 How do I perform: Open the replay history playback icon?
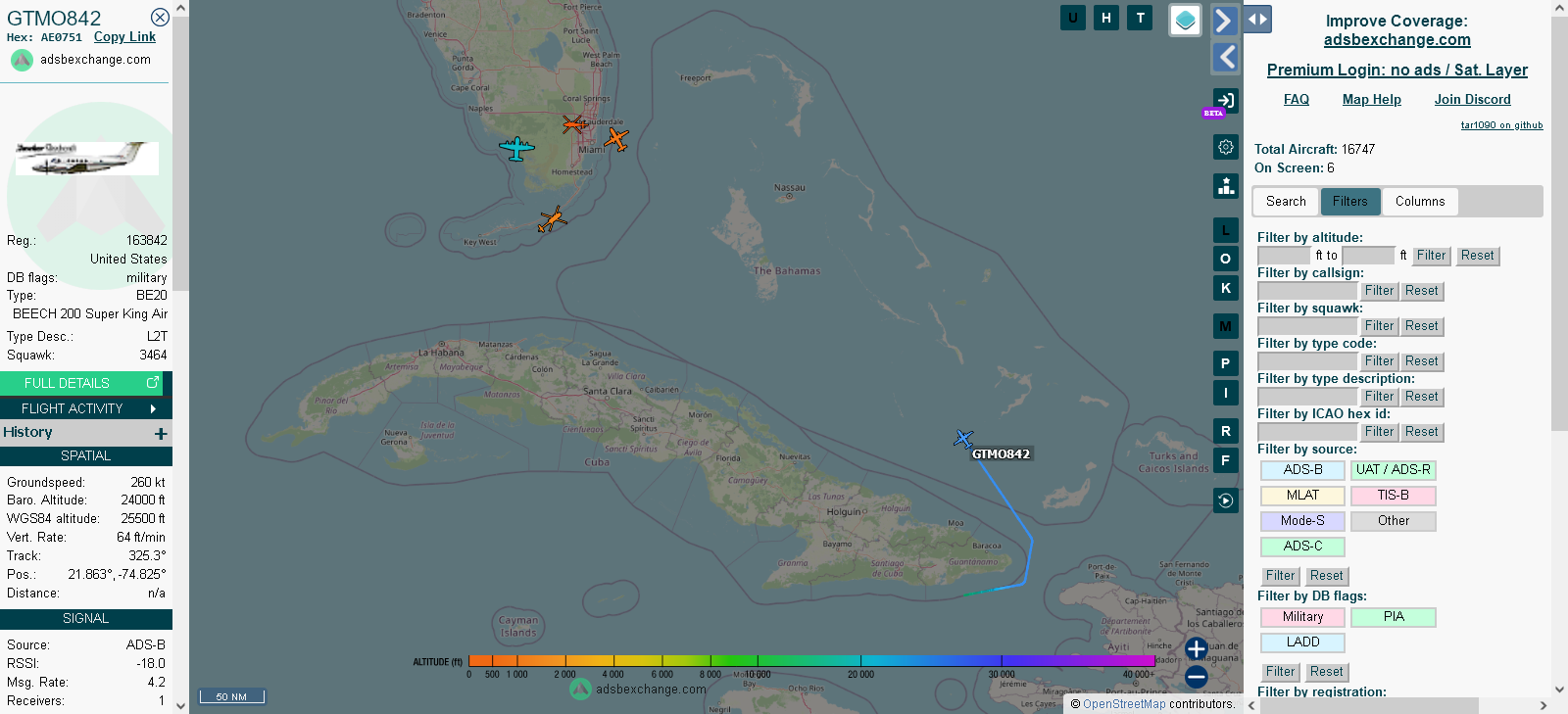[1225, 500]
